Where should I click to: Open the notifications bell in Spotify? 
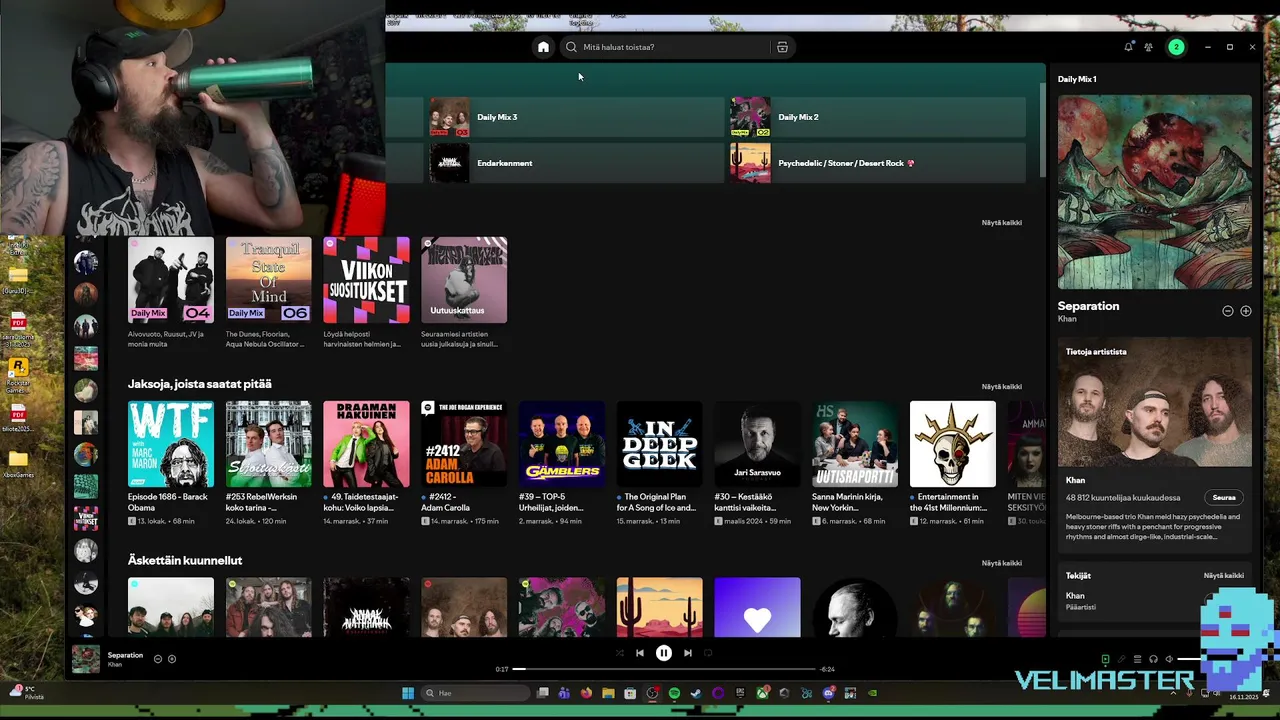[1129, 47]
